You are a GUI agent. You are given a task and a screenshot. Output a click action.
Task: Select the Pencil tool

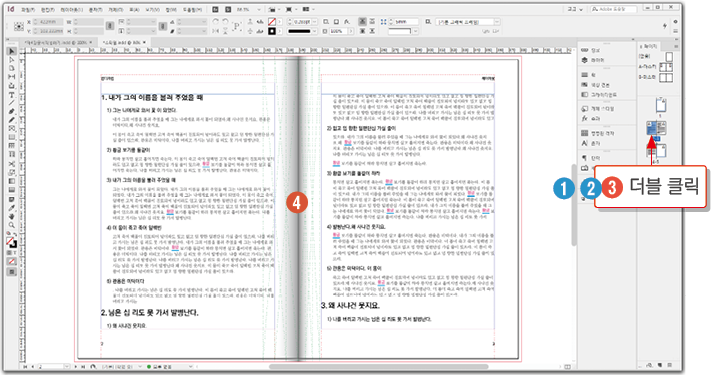tap(12, 120)
